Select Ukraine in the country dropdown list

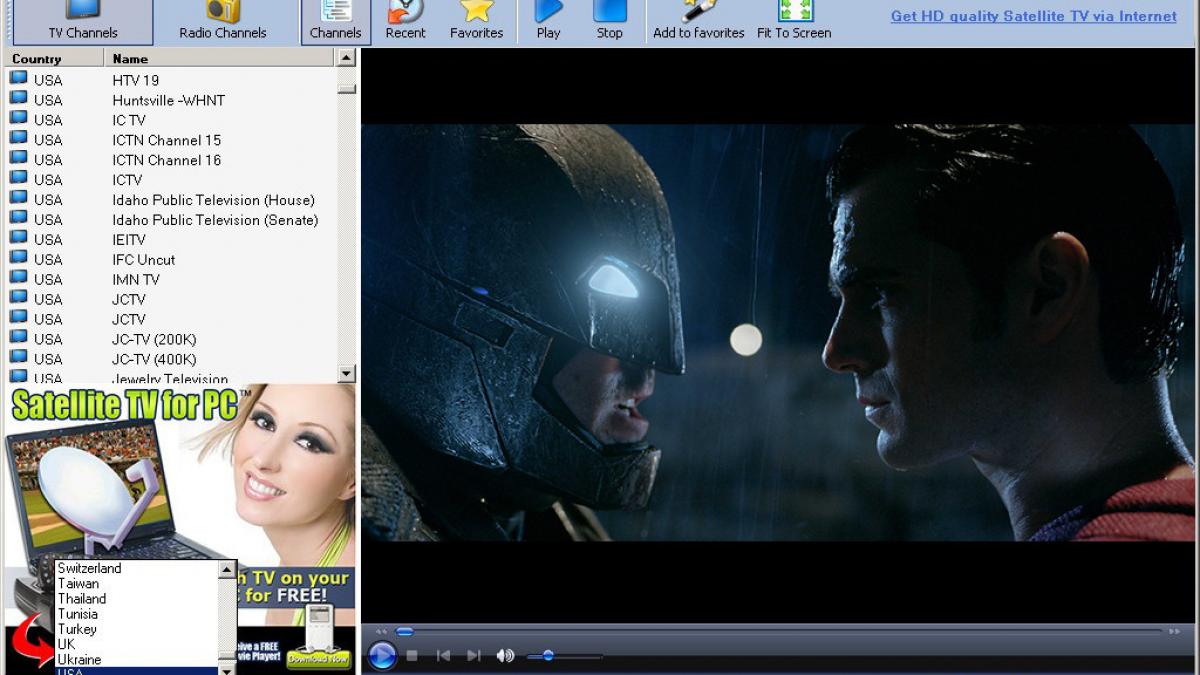79,660
